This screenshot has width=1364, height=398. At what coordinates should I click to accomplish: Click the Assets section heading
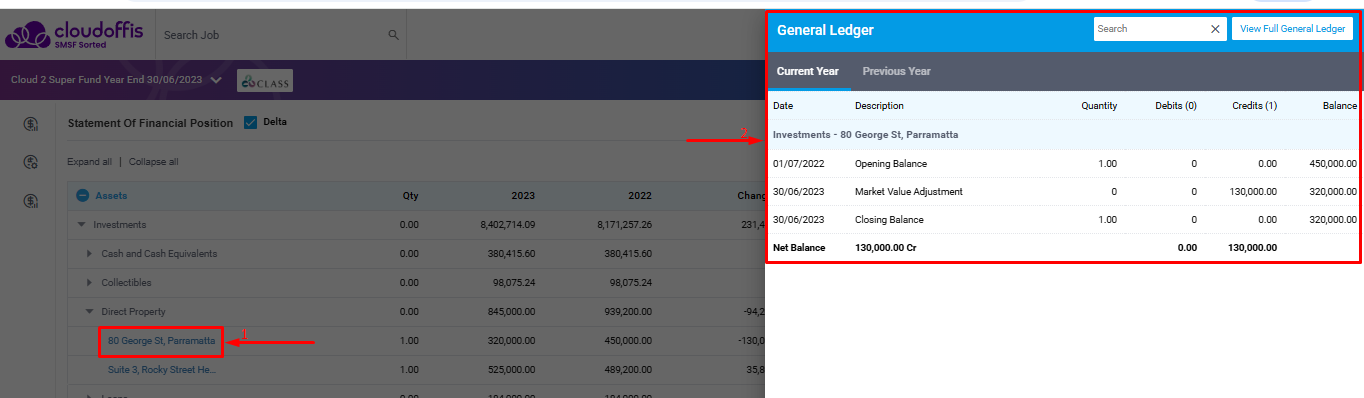coord(111,196)
